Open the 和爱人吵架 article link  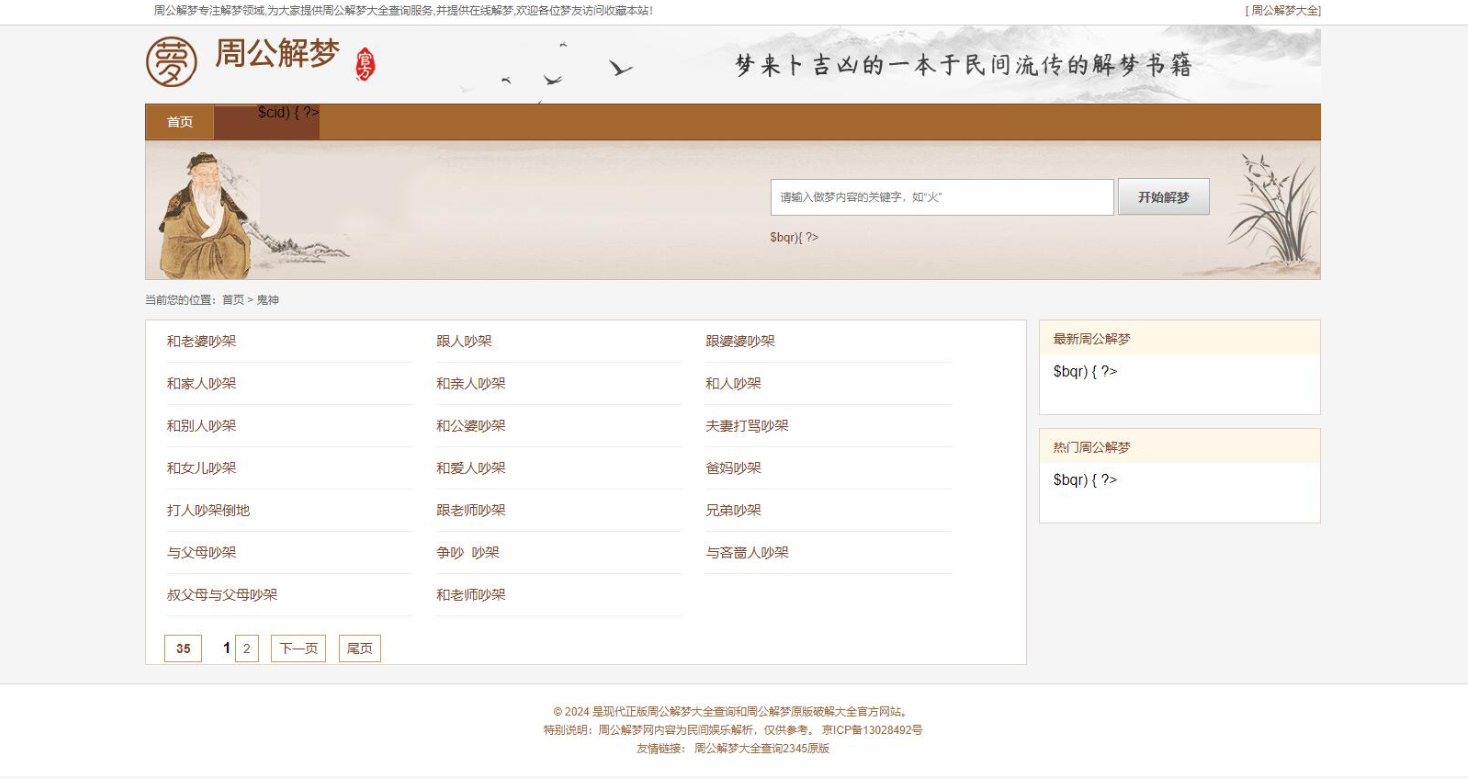(x=471, y=468)
